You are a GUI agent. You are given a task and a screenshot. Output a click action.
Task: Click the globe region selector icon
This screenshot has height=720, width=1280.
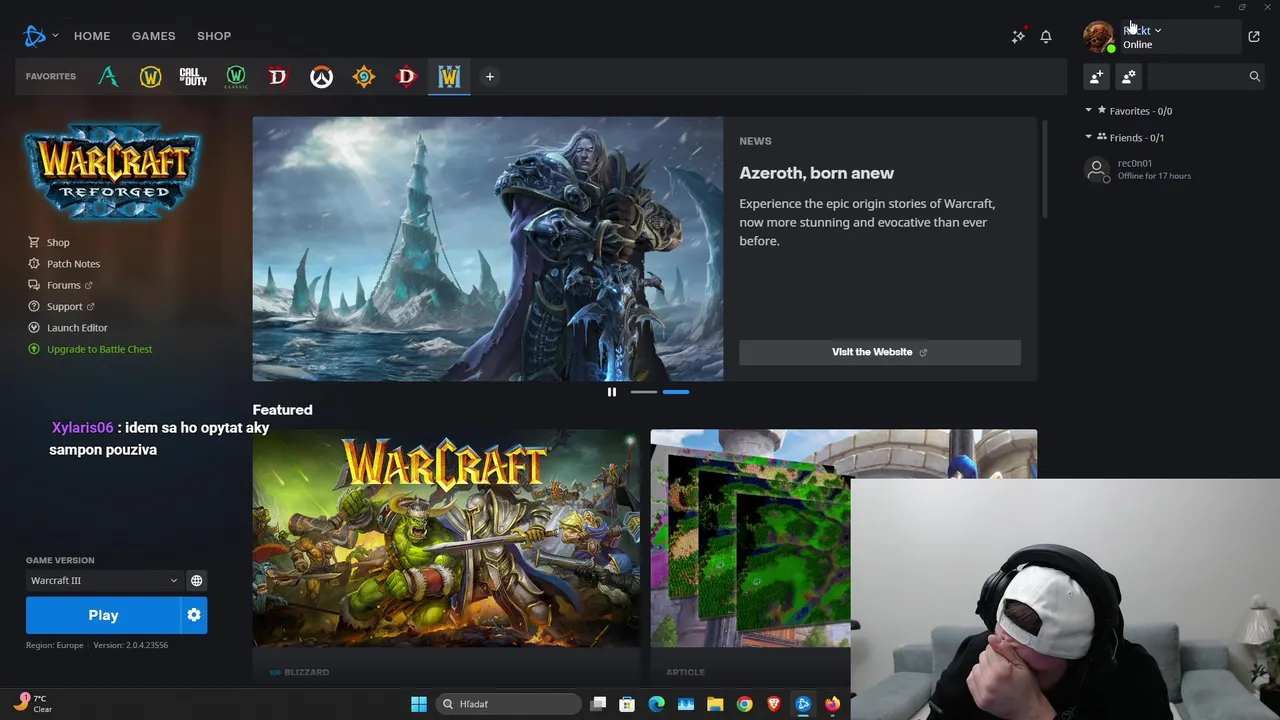pos(197,580)
